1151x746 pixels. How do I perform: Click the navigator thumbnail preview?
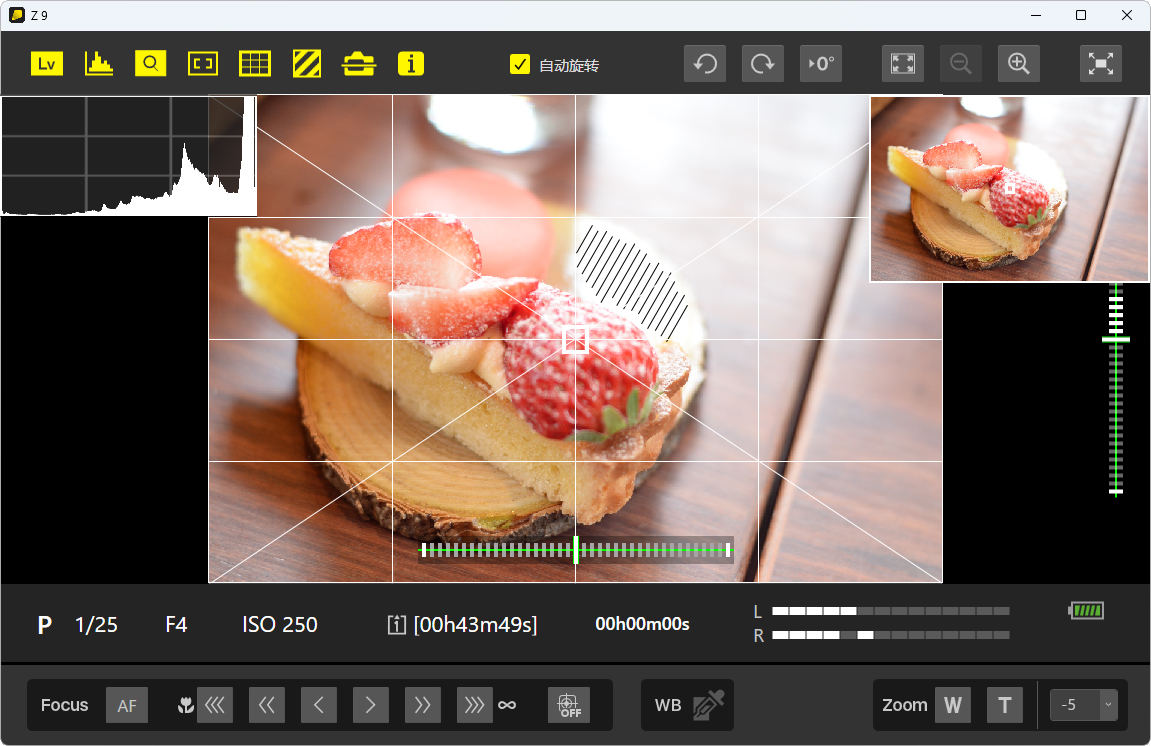click(x=1009, y=189)
